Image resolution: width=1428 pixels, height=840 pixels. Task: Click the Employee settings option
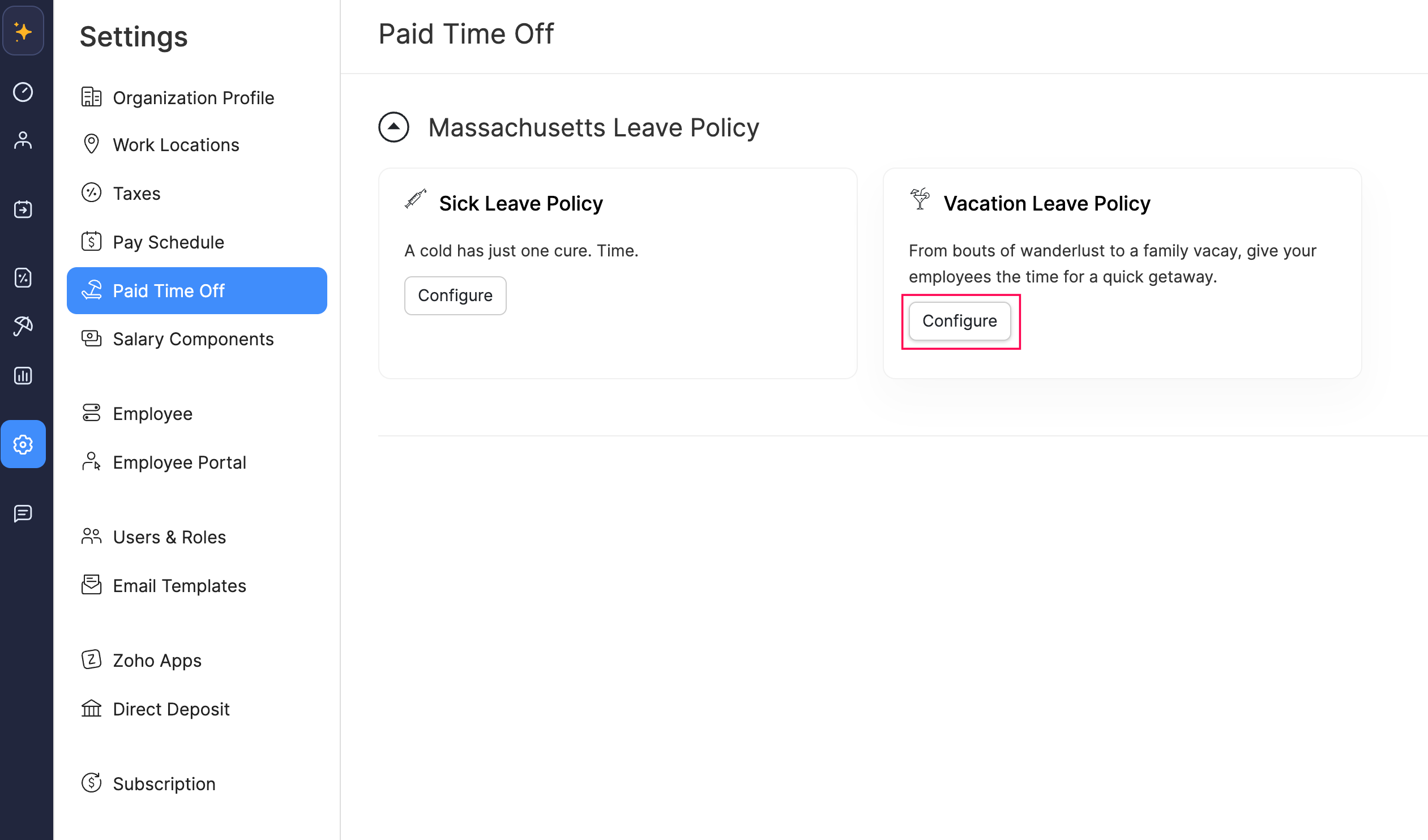point(152,413)
